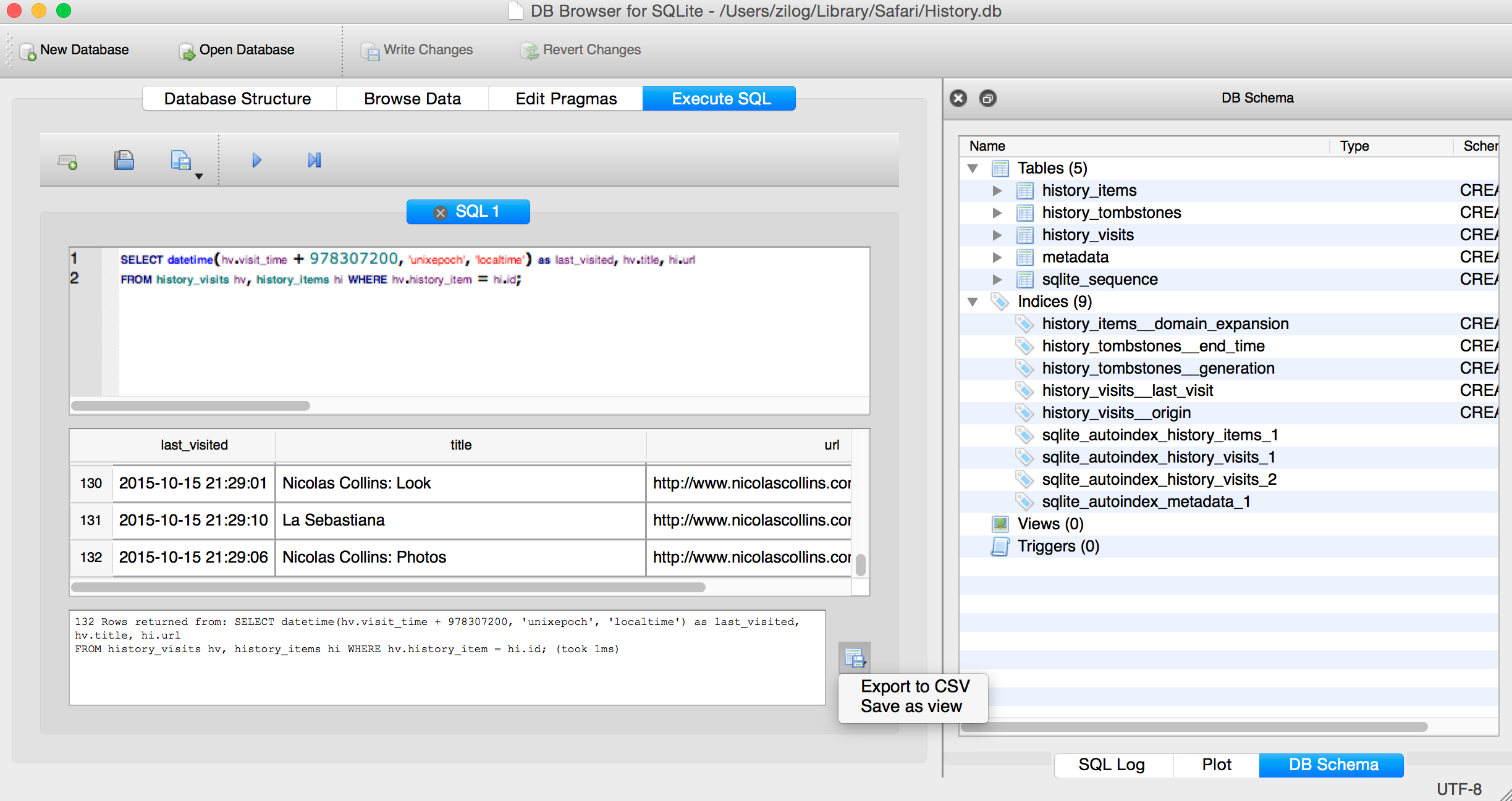Click the Save SQL file icon

[x=181, y=161]
